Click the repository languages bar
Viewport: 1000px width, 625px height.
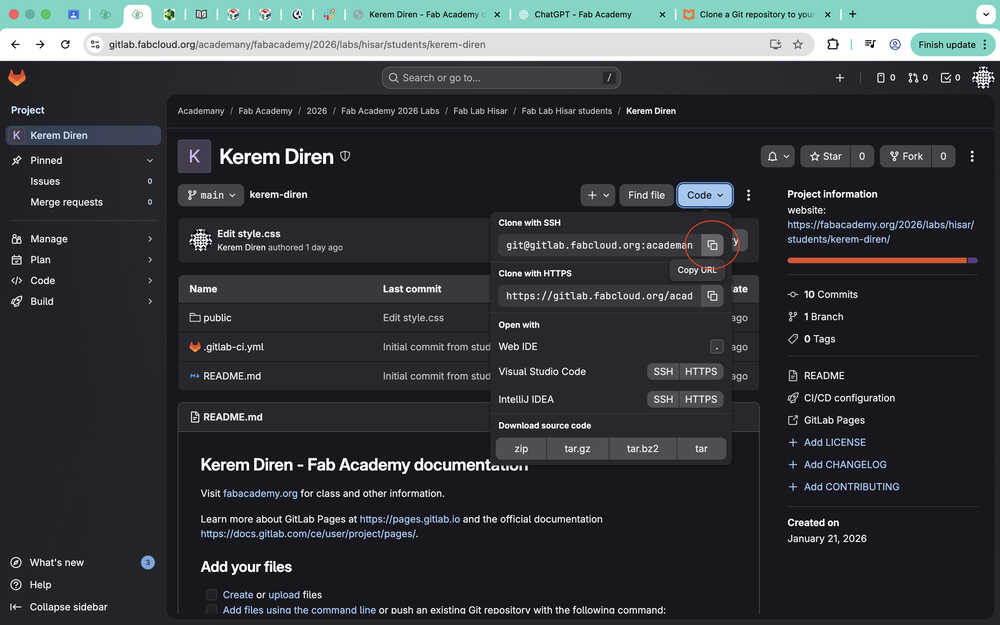click(x=882, y=260)
